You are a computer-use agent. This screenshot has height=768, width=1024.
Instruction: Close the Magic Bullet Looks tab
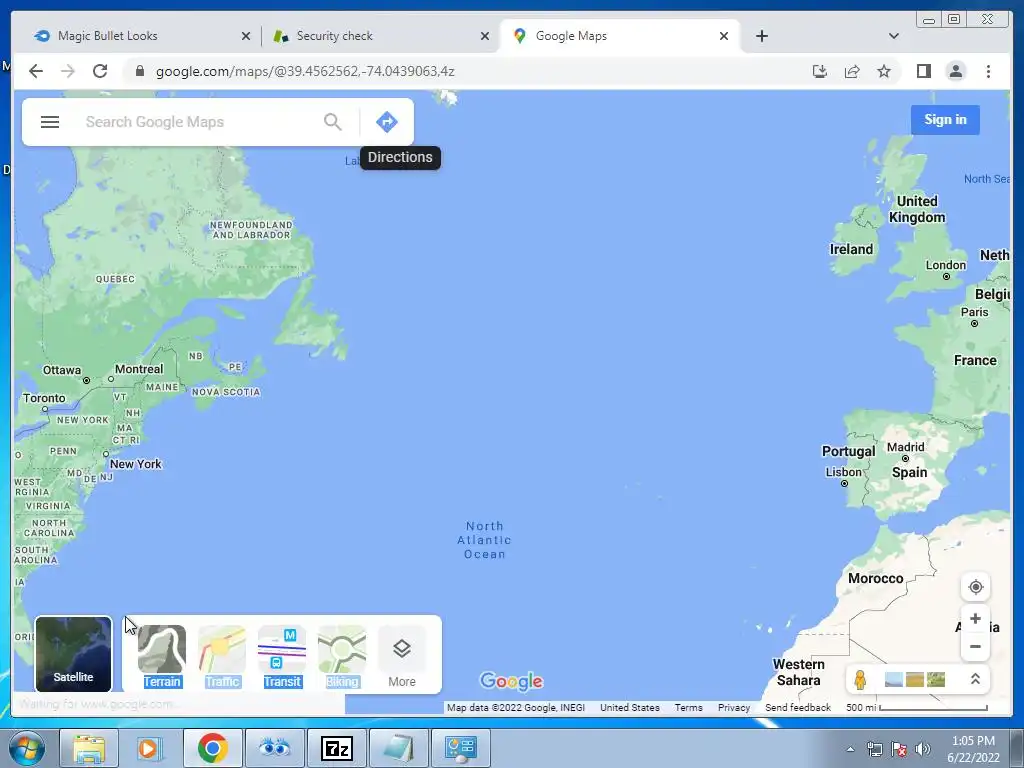246,36
